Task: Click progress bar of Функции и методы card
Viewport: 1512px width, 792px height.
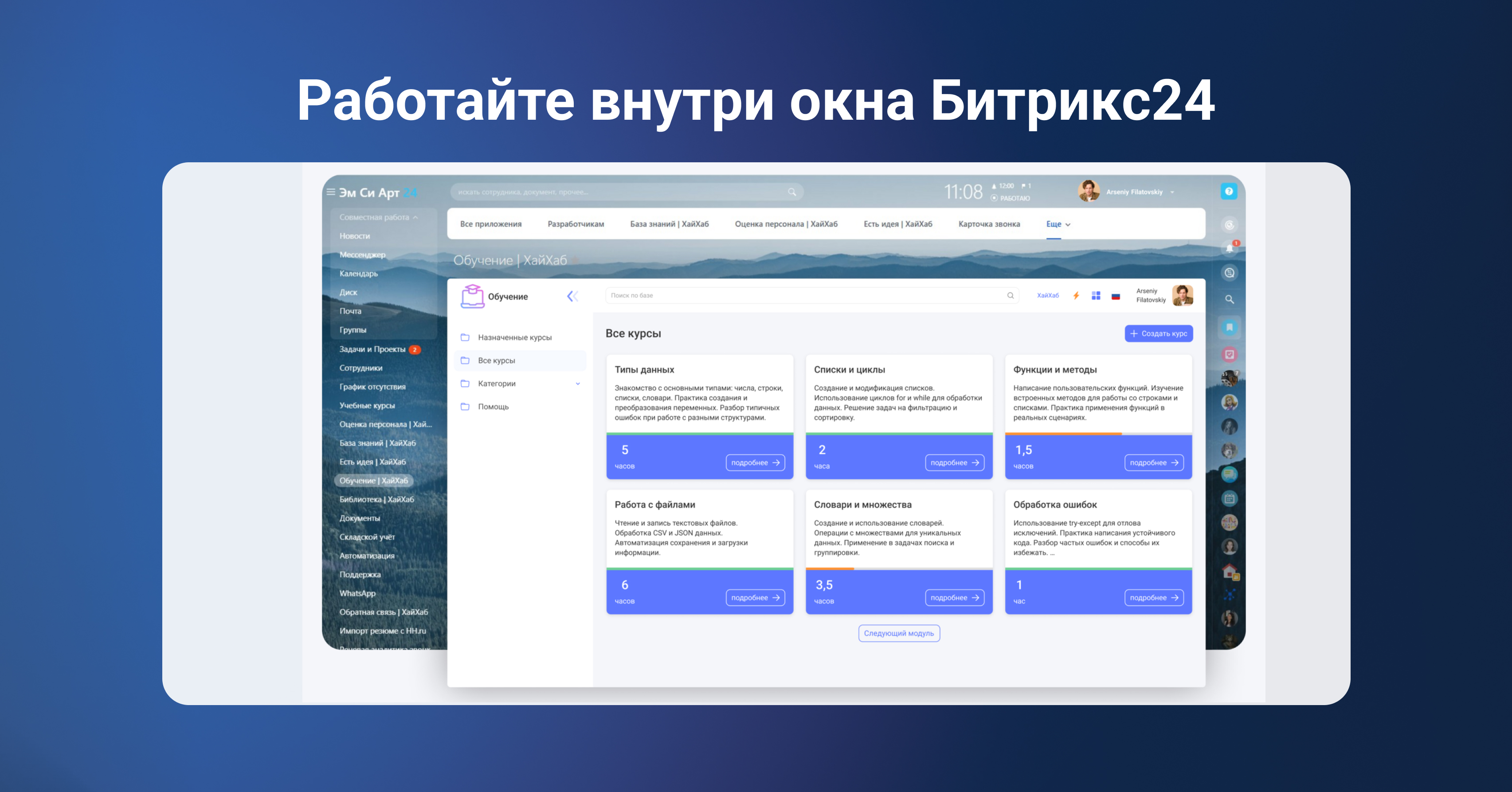Action: [1098, 434]
